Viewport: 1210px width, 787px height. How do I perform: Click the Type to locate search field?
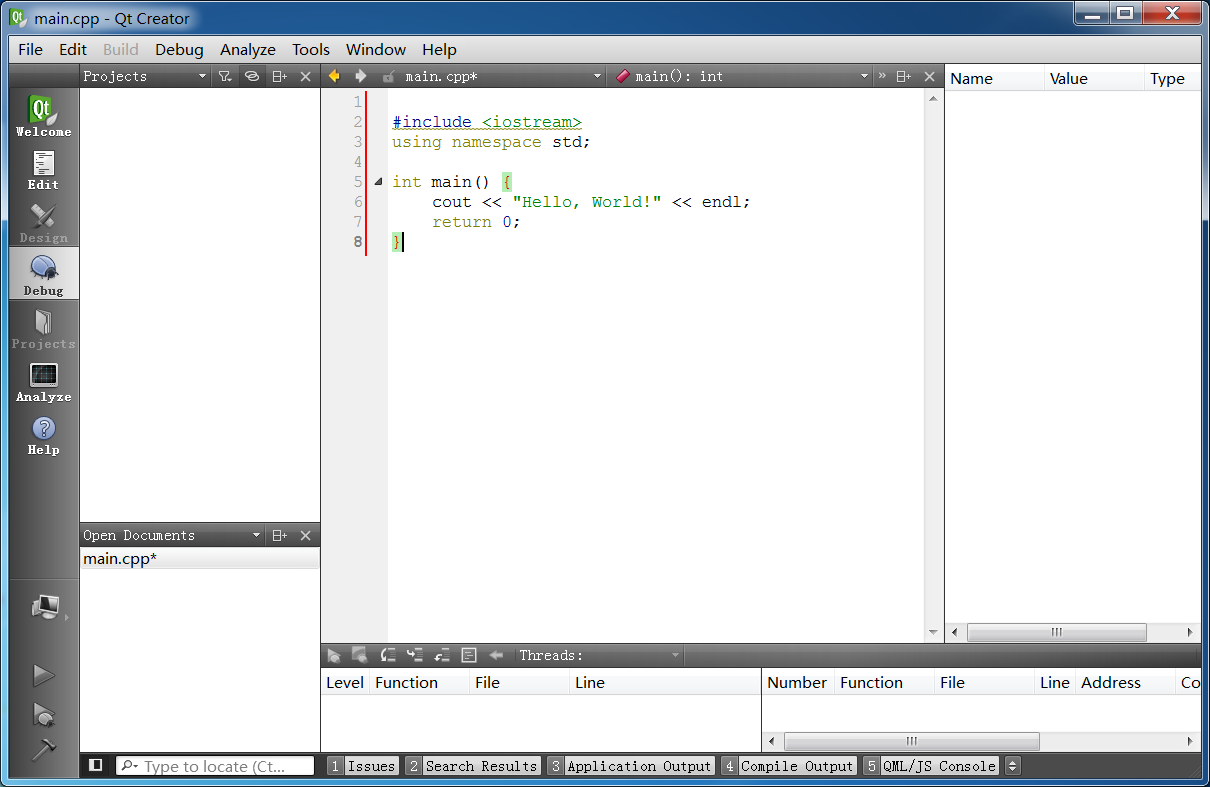point(215,766)
